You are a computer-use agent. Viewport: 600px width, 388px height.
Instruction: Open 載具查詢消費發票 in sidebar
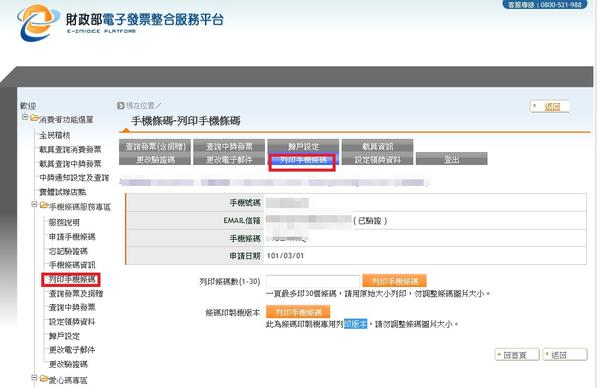[x=70, y=150]
